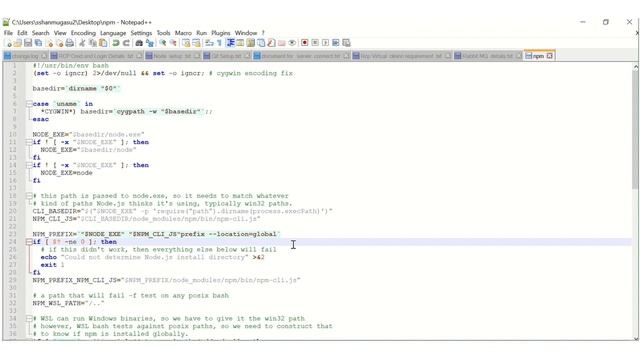Toggle word wrap in toolbar
Screen dimensions: 640x360
pos(209,43)
